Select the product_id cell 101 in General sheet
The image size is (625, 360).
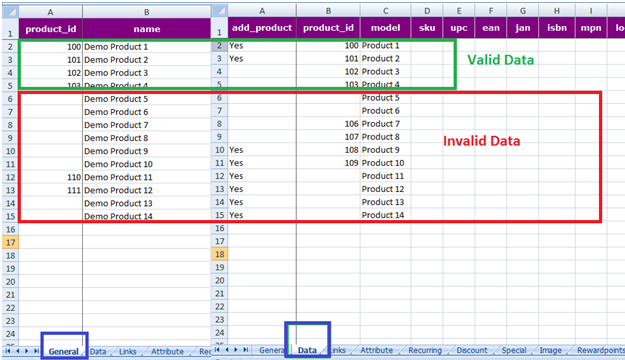click(x=51, y=60)
